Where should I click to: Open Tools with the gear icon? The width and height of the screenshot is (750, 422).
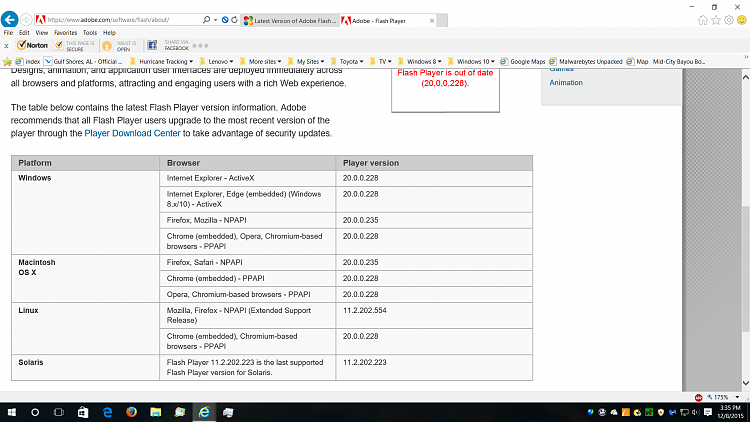coord(728,20)
